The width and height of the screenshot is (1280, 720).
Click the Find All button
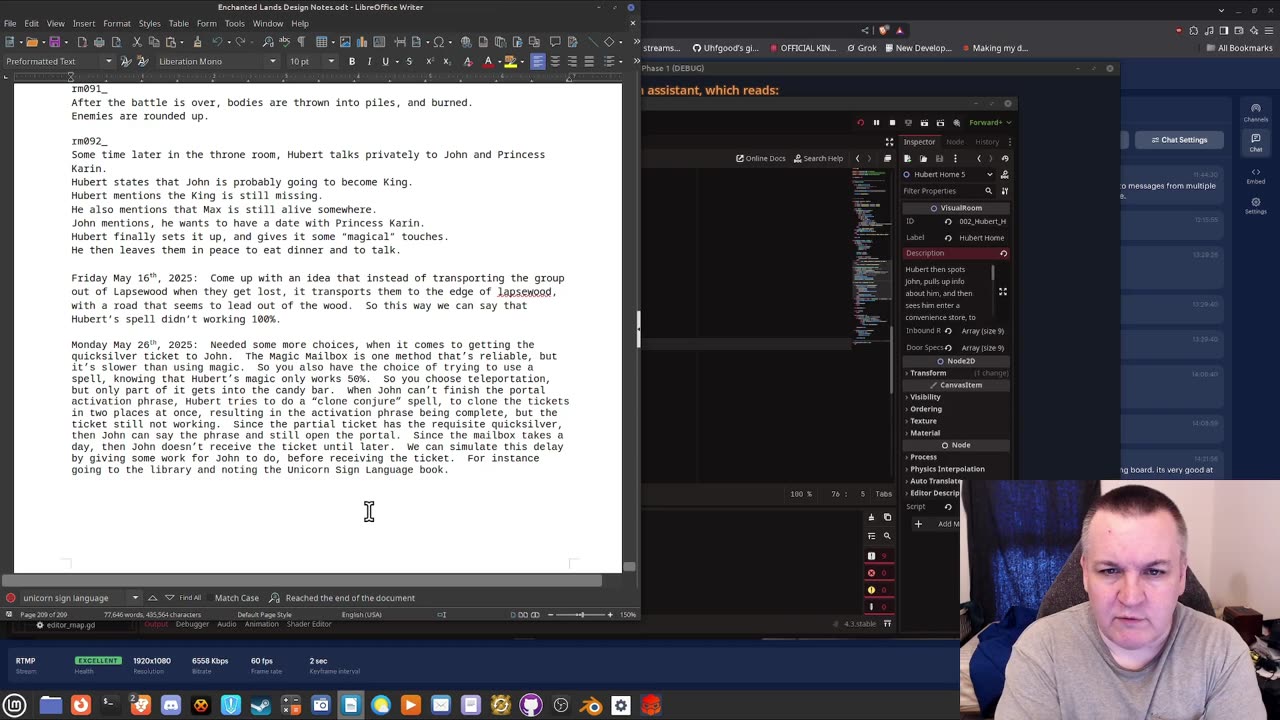(190, 598)
